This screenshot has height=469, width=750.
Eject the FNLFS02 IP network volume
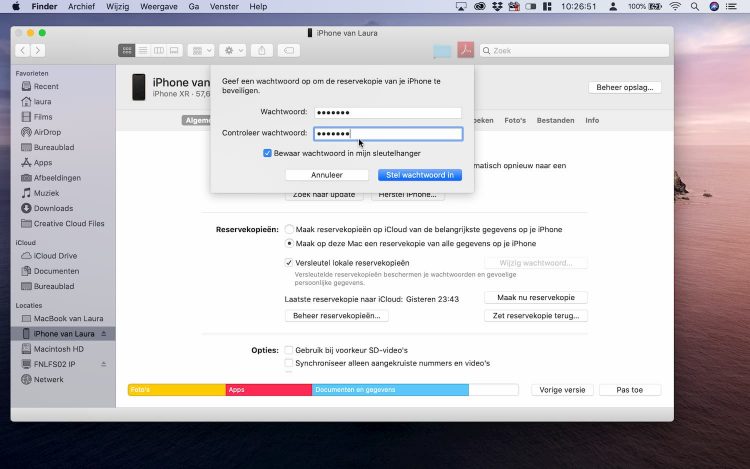click(102, 364)
